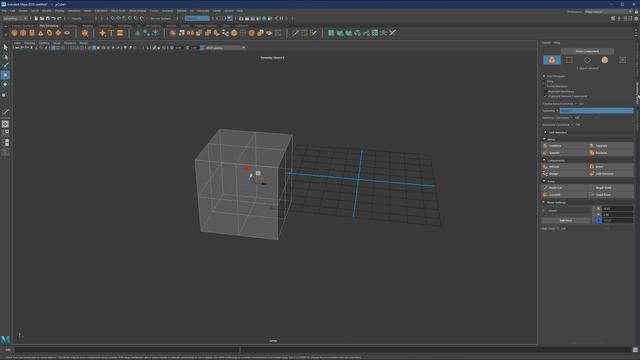
Task: Create a polygon disc from the shelf
Action: 67,33
